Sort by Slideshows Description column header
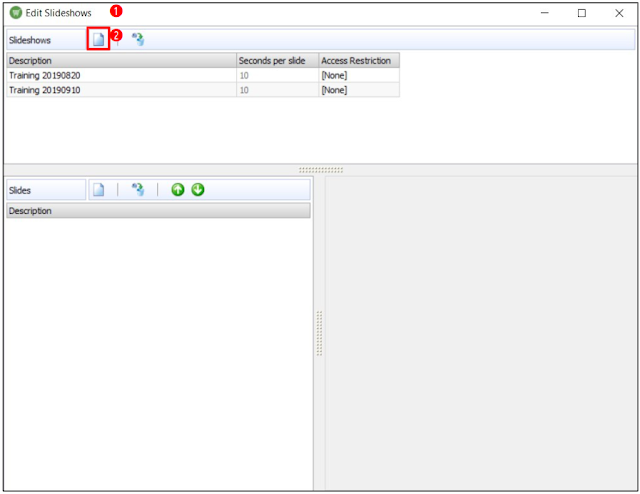Image resolution: width=640 pixels, height=494 pixels. [x=122, y=60]
